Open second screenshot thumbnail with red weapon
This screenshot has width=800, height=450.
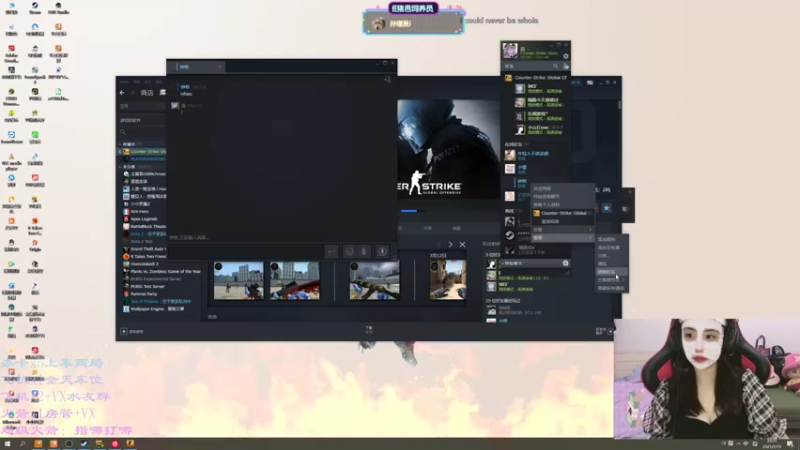[295, 281]
